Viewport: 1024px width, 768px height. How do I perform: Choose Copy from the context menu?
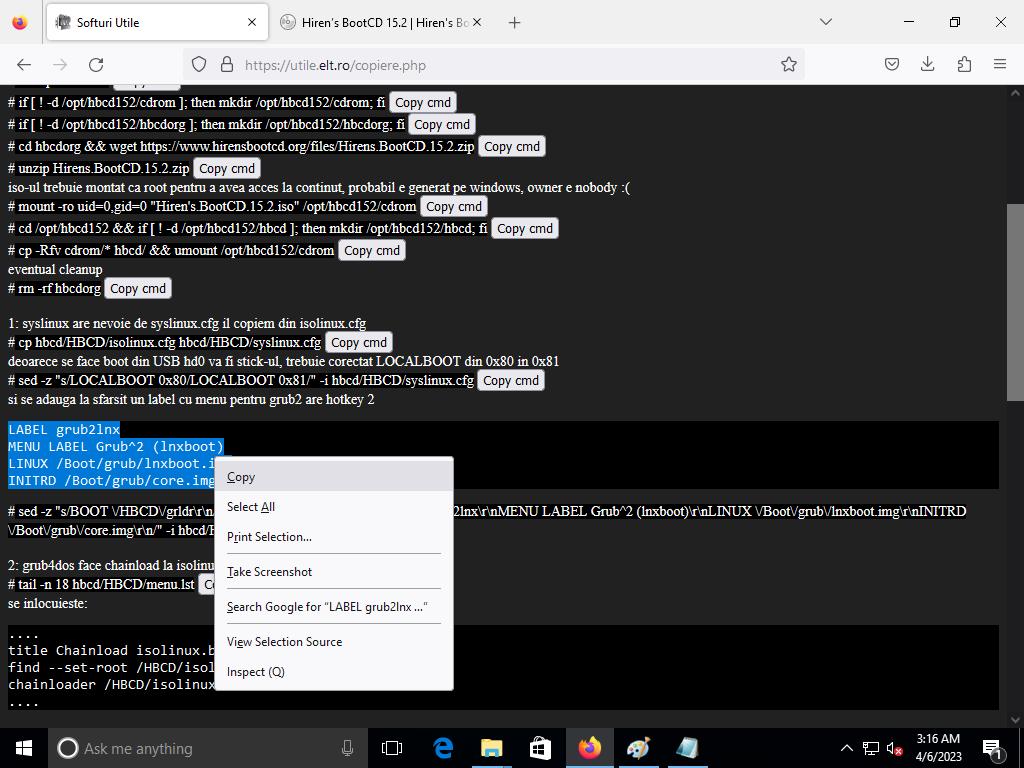pos(241,477)
